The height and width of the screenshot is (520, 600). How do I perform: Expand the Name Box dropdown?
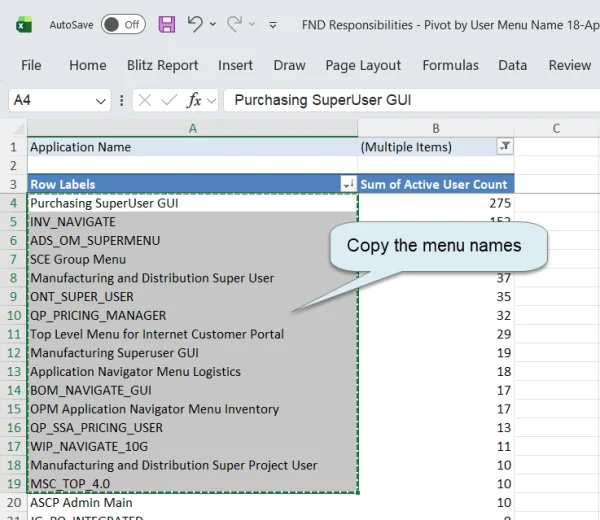tap(101, 101)
